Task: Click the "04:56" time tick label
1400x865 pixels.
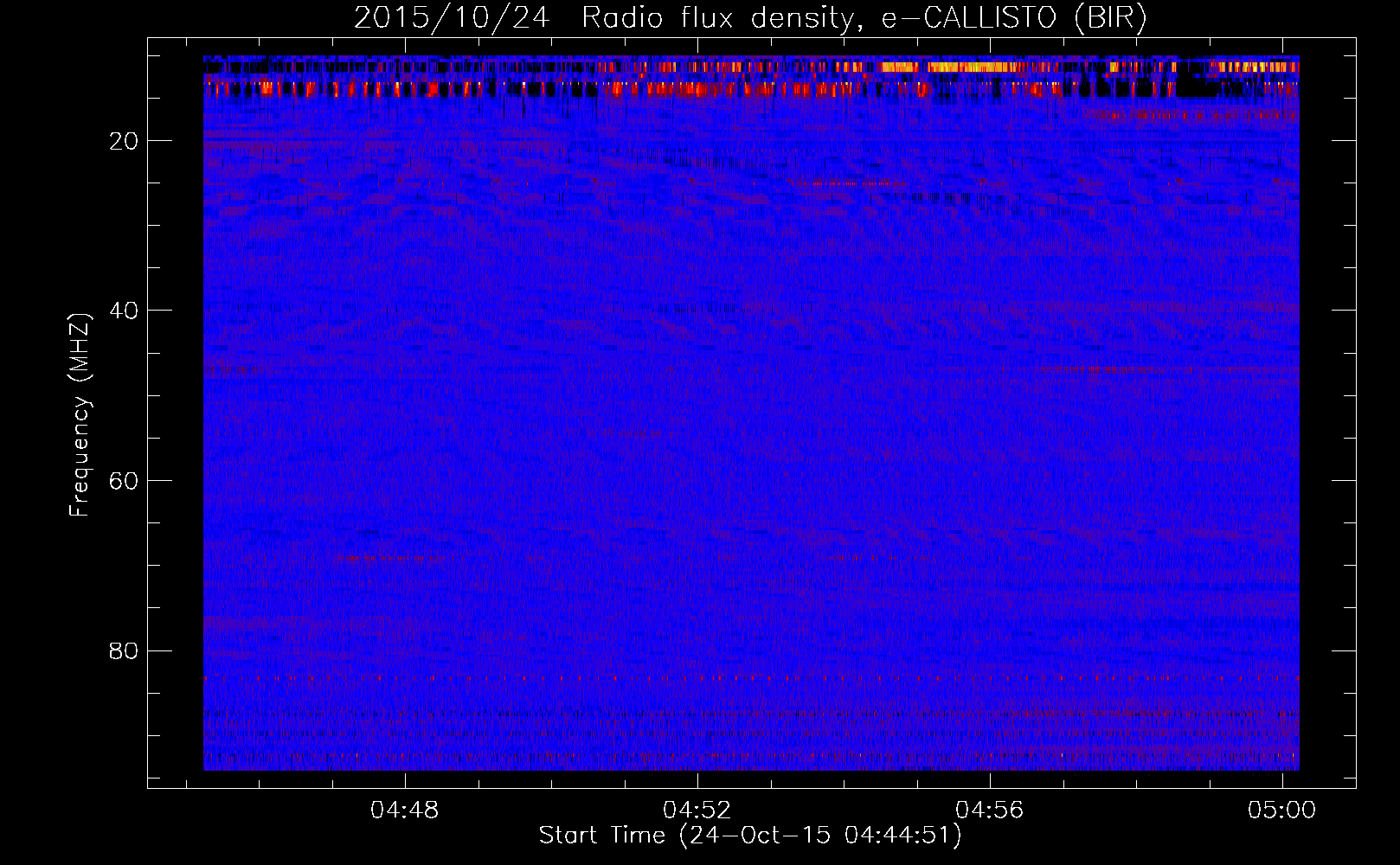Action: coord(989,811)
